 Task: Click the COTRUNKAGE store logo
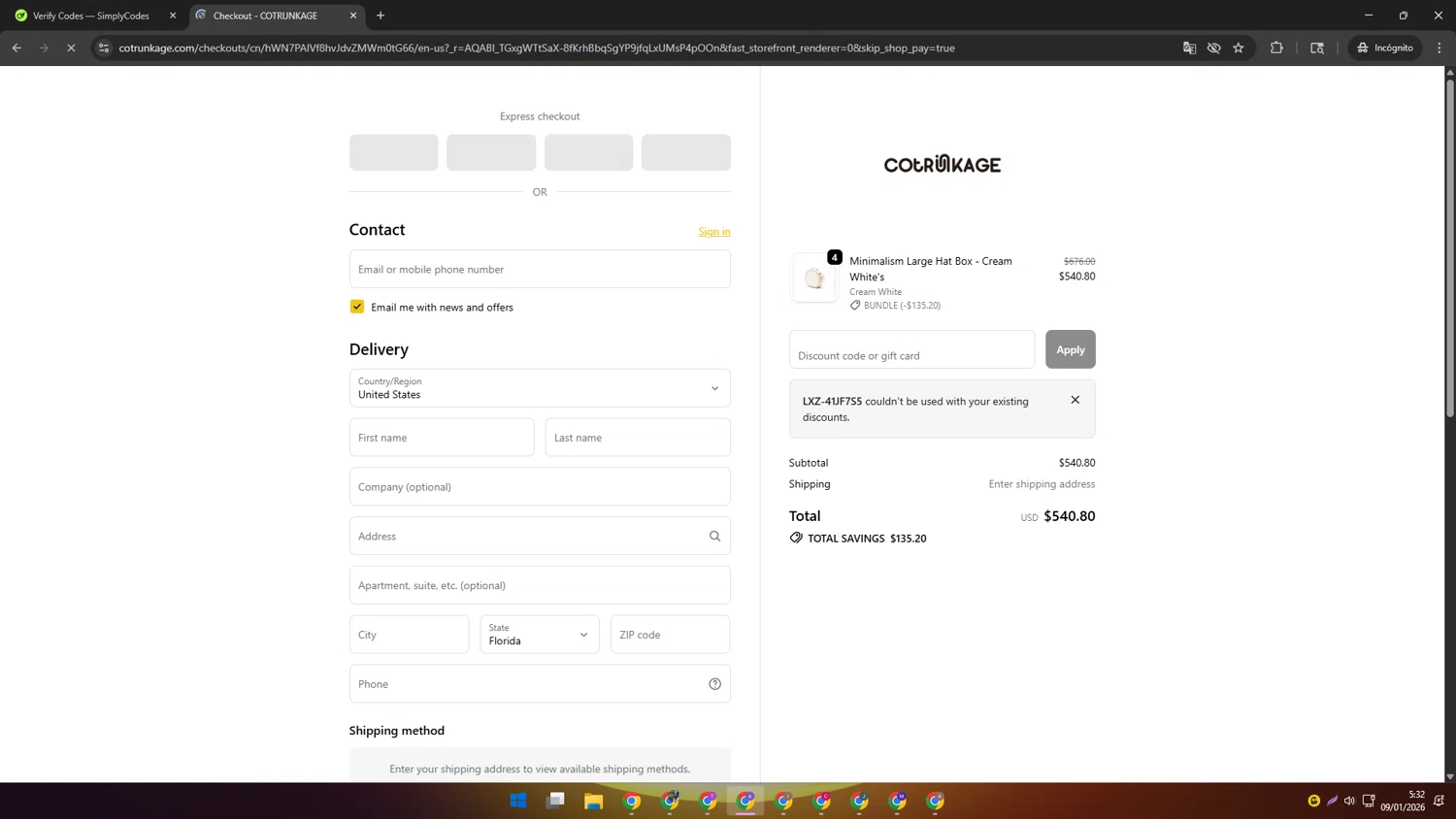pos(942,164)
